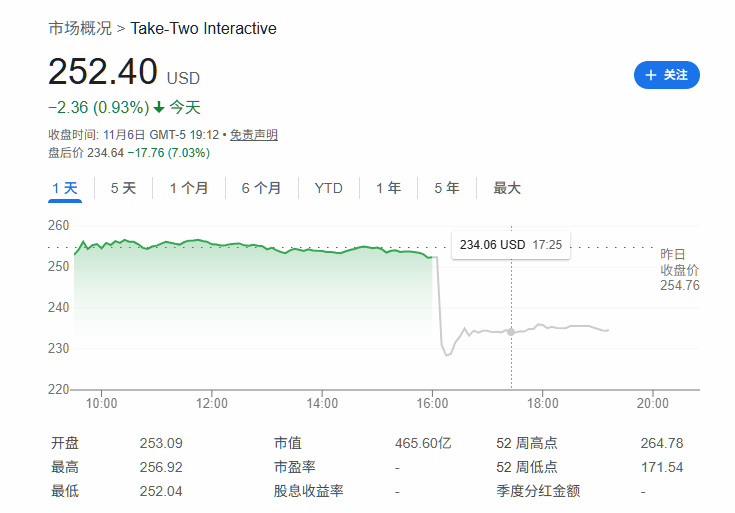Viewport: 735px width, 513px height.
Task: Click the gray dot marker on chart
Action: pyautogui.click(x=511, y=331)
